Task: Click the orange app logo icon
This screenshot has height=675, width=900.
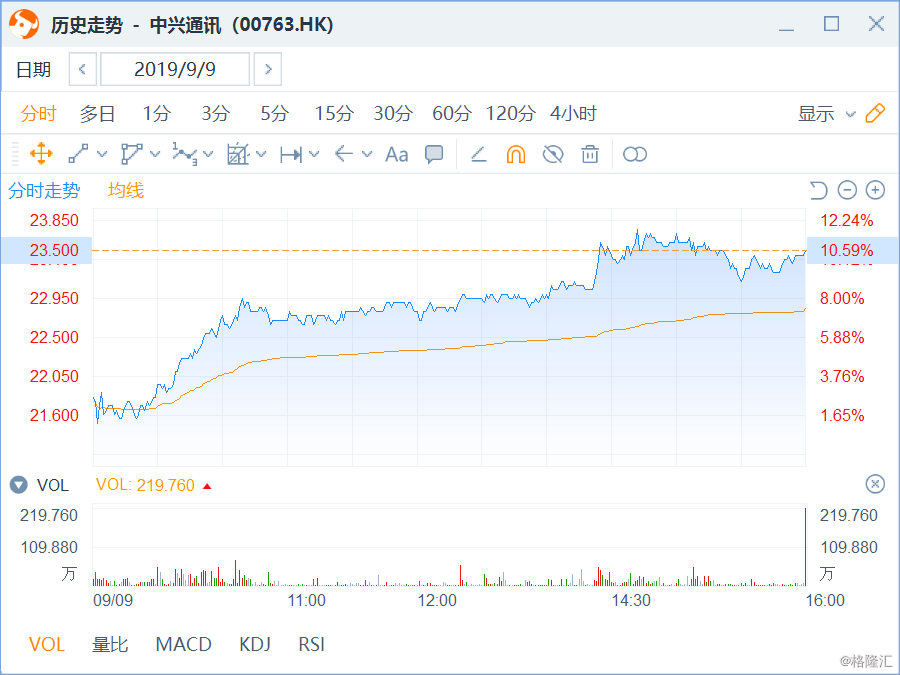Action: (24, 24)
